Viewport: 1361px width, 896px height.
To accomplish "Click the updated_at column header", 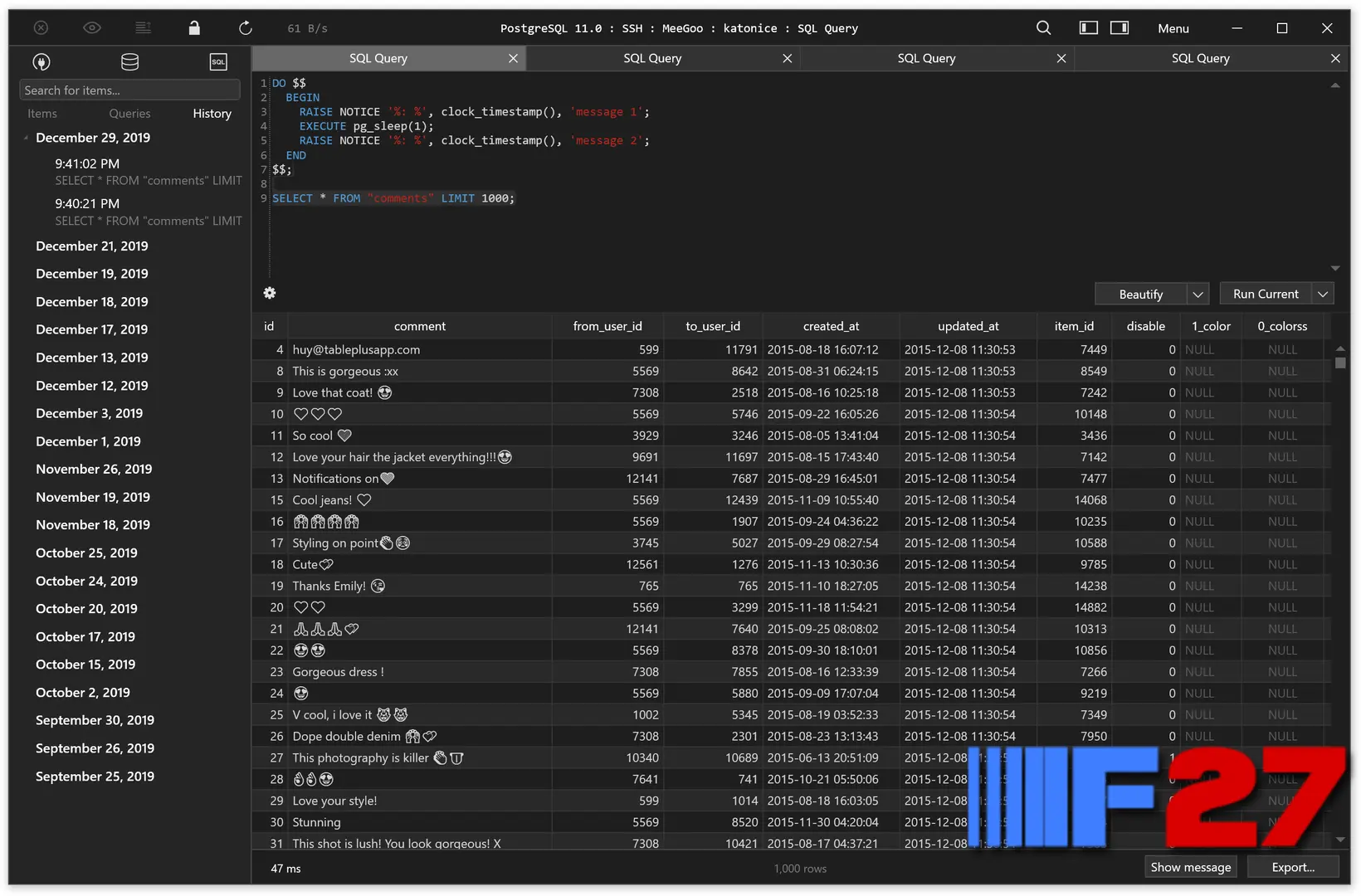I will coord(968,326).
